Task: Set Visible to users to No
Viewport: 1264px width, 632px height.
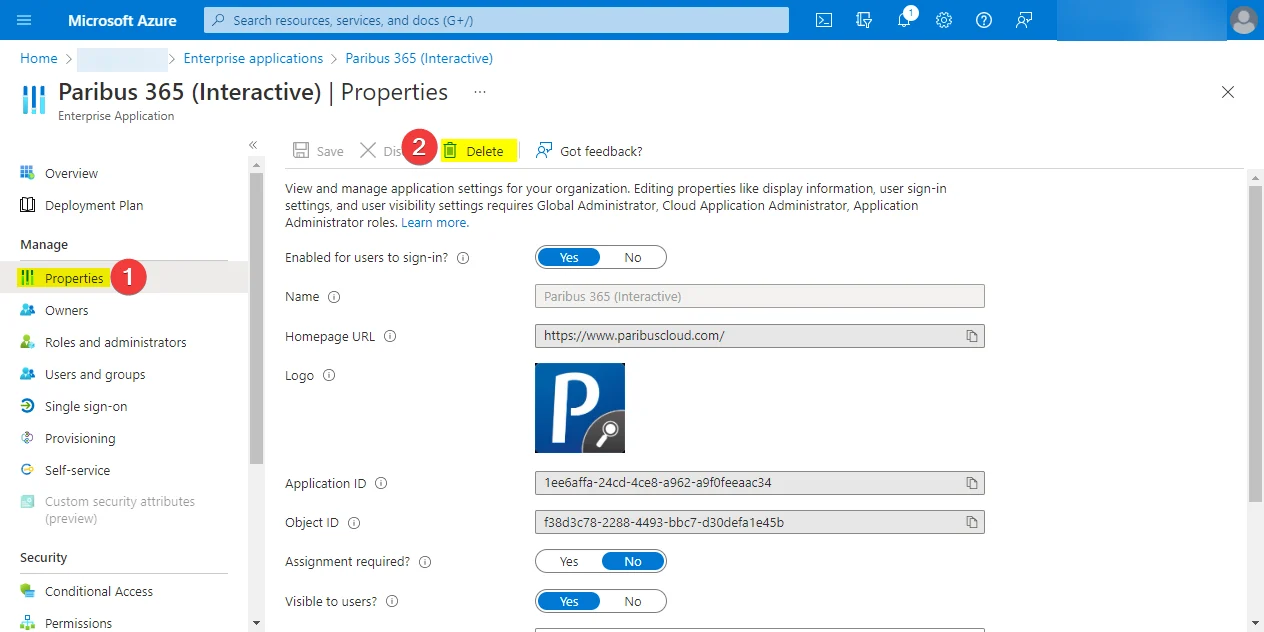Action: coord(633,601)
